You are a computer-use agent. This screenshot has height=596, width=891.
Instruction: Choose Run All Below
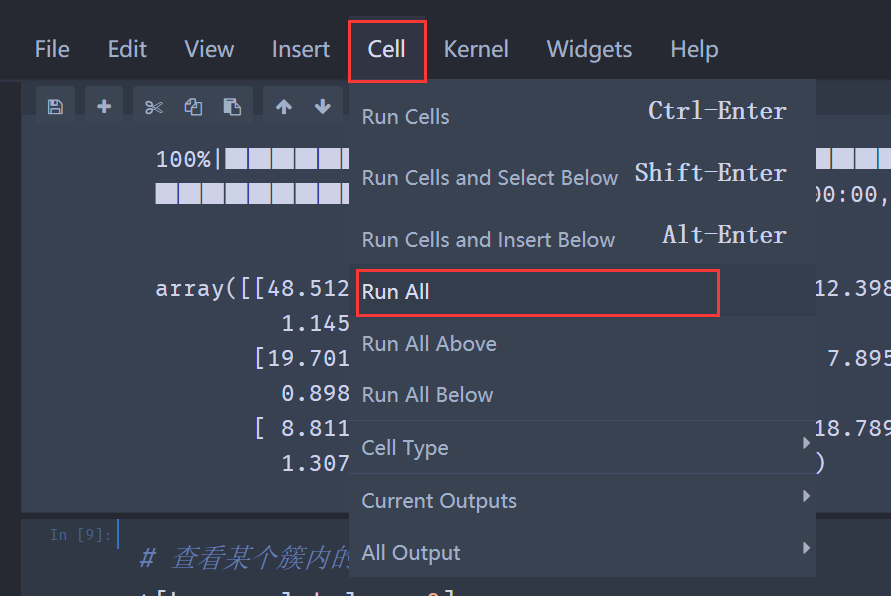pyautogui.click(x=582, y=395)
